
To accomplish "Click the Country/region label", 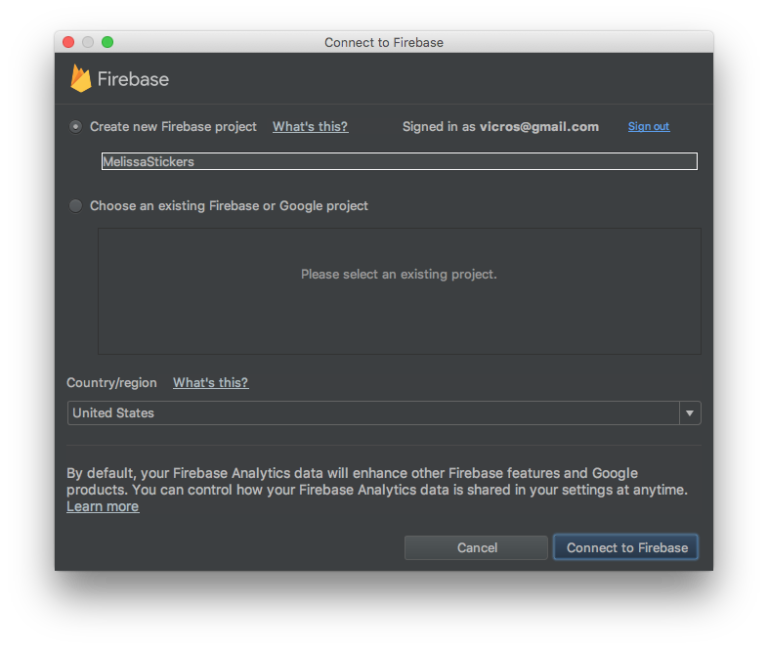I will pyautogui.click(x=111, y=383).
